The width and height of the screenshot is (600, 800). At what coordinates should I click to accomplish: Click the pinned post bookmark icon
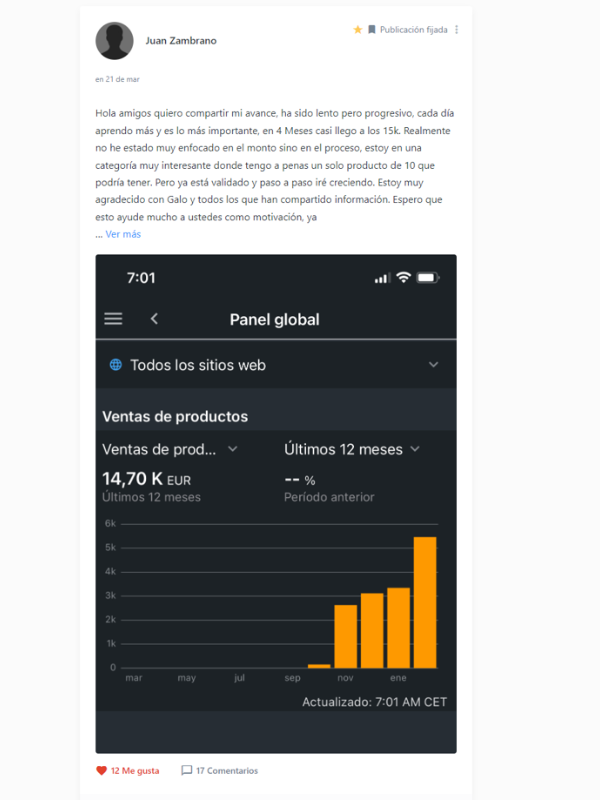pos(371,30)
